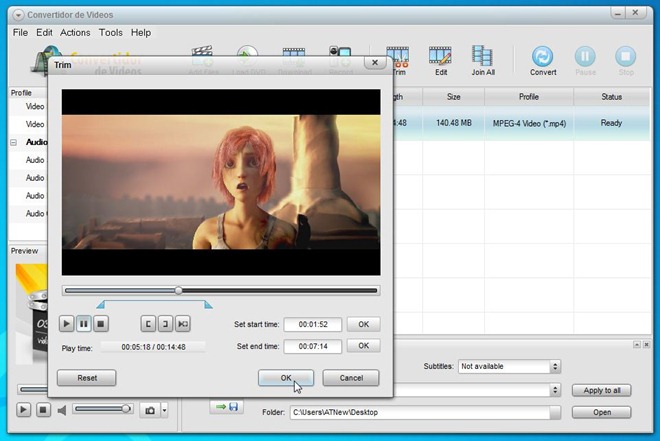The height and width of the screenshot is (441, 660).
Task: Click the Ready status cell
Action: (611, 123)
